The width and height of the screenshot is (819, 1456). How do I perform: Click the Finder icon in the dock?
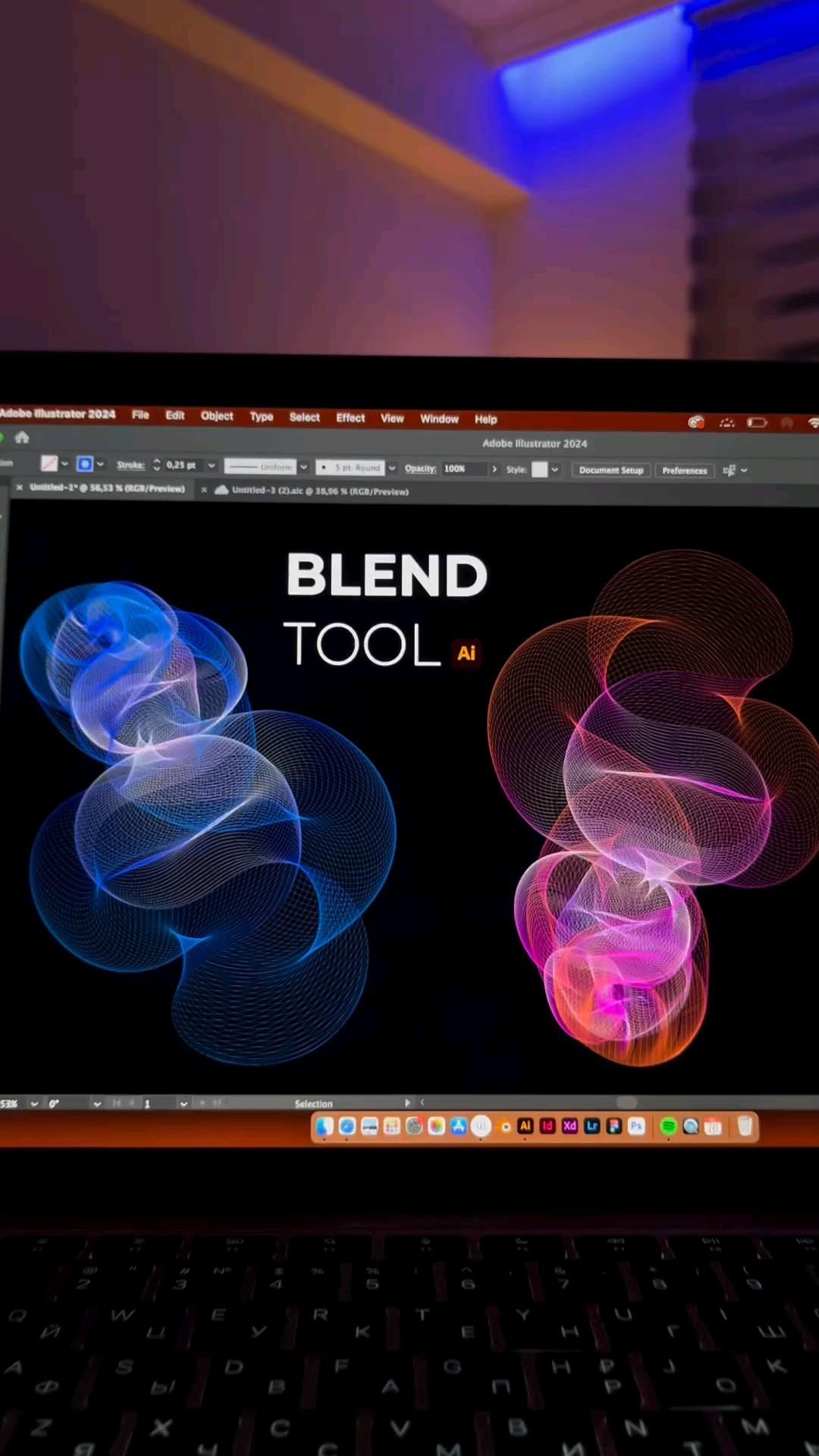click(x=325, y=1126)
